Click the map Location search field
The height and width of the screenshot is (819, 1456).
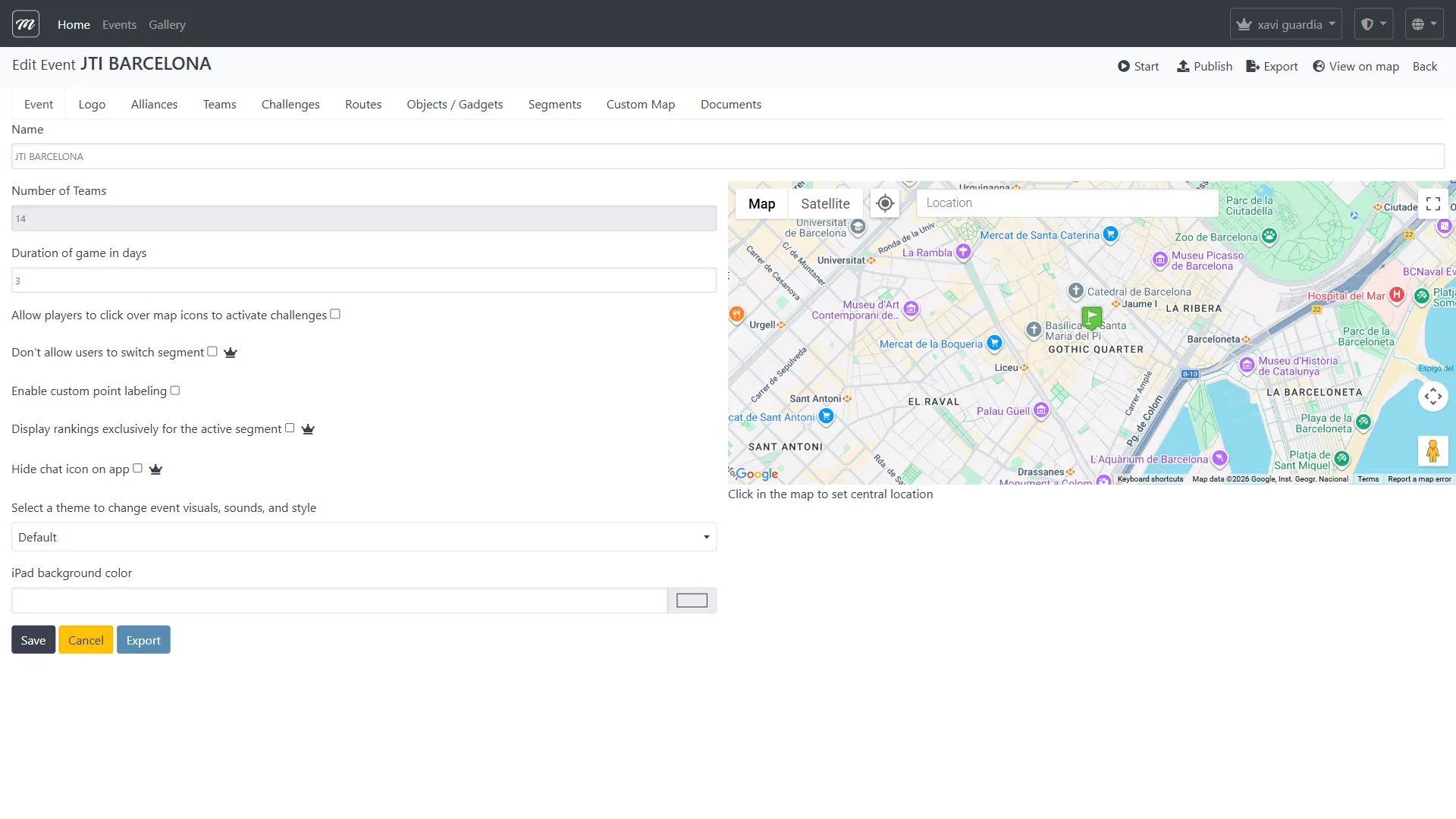tap(1067, 203)
